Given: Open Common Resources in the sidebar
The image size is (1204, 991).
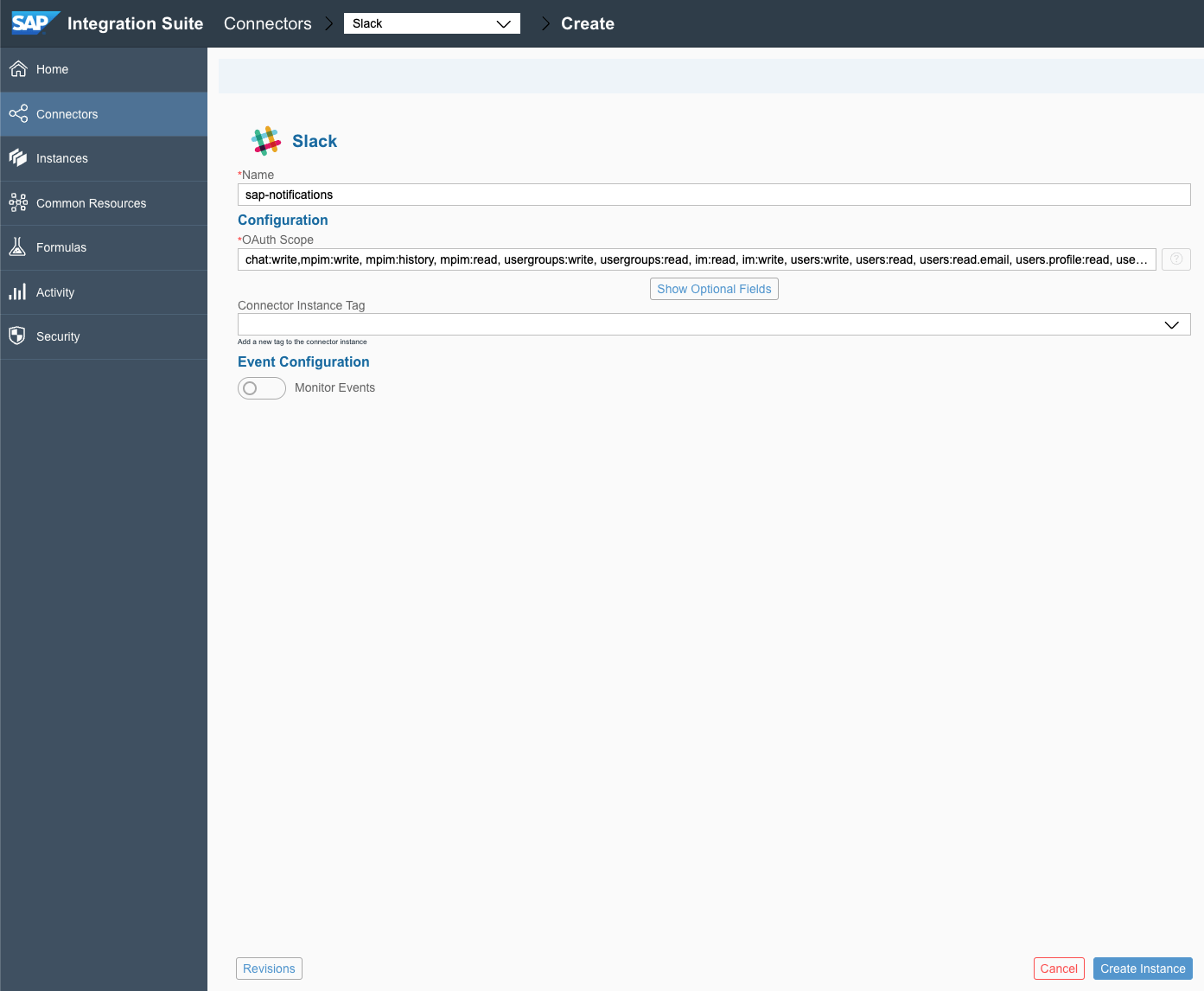Looking at the screenshot, I should click(104, 203).
